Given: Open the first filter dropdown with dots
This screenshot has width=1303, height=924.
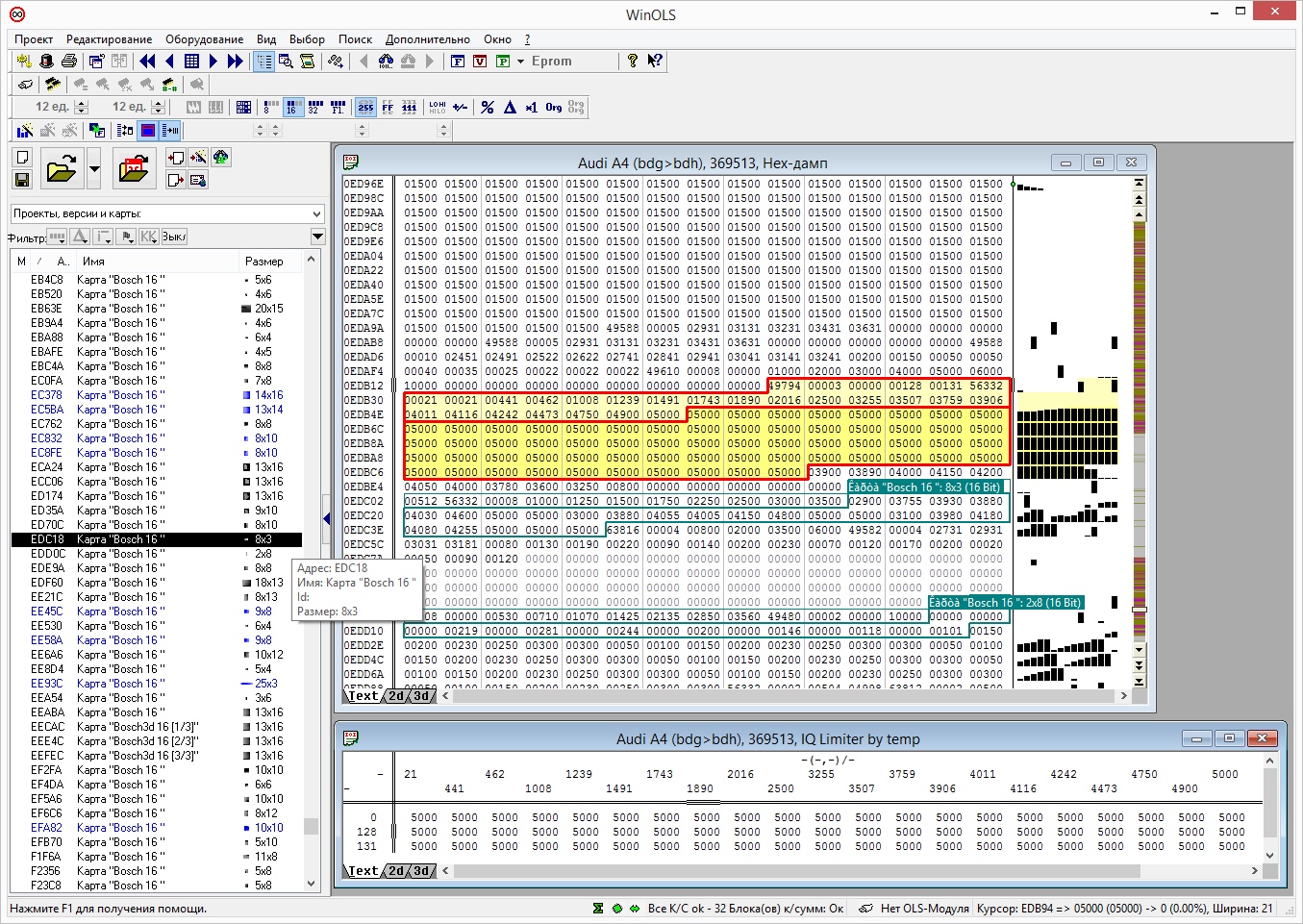Looking at the screenshot, I should tap(57, 237).
